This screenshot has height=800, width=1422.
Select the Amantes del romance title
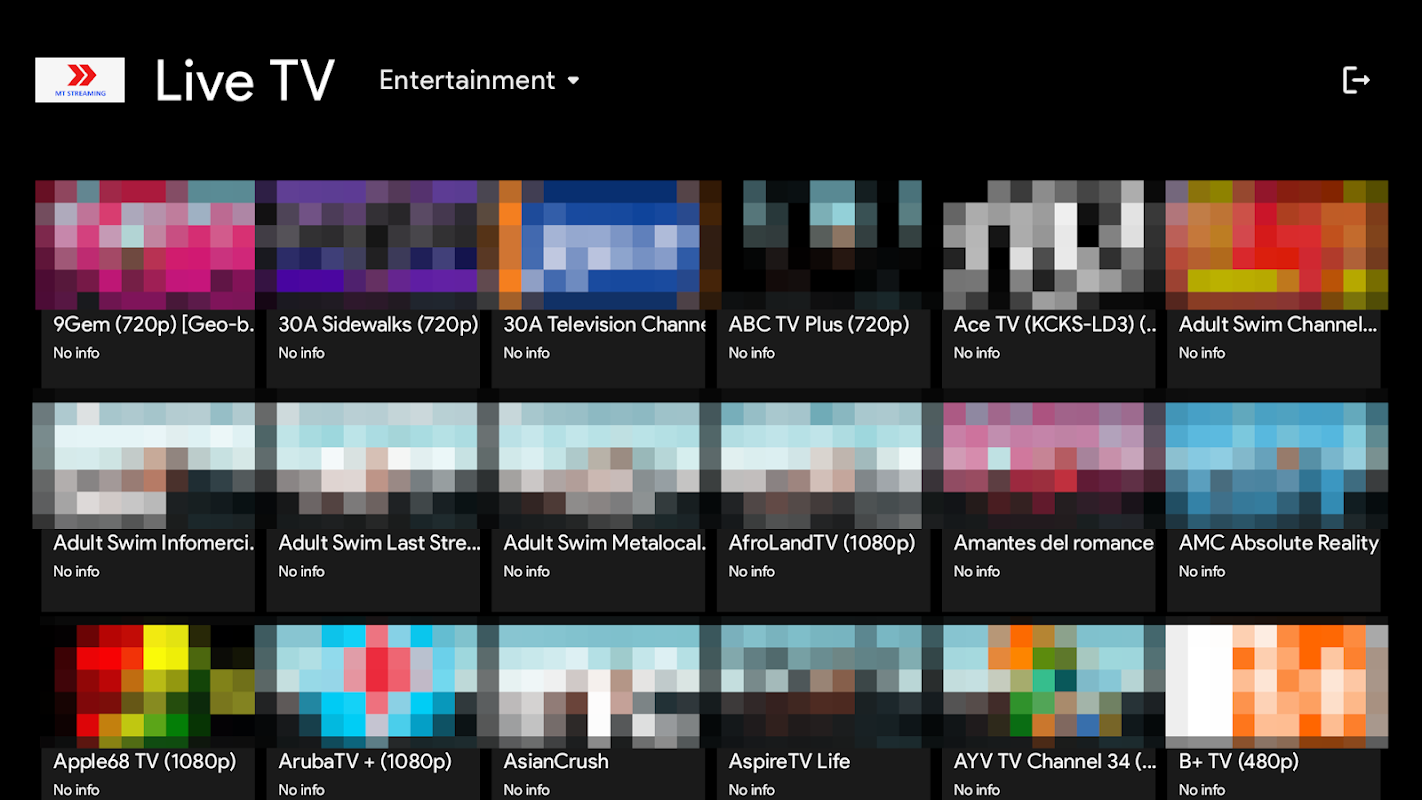coord(1054,543)
